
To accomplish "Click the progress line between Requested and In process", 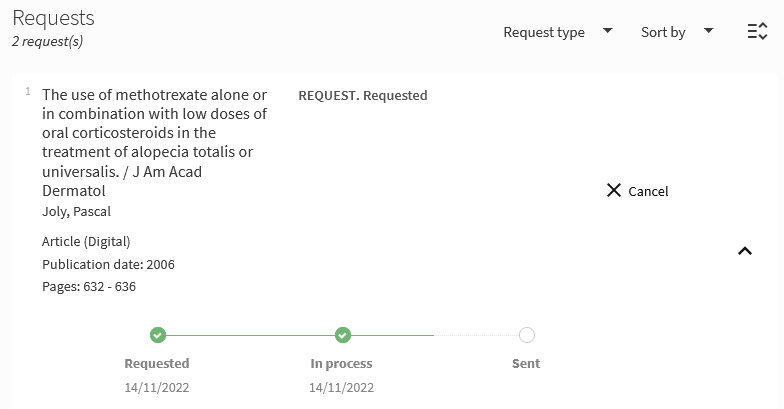I will point(250,335).
